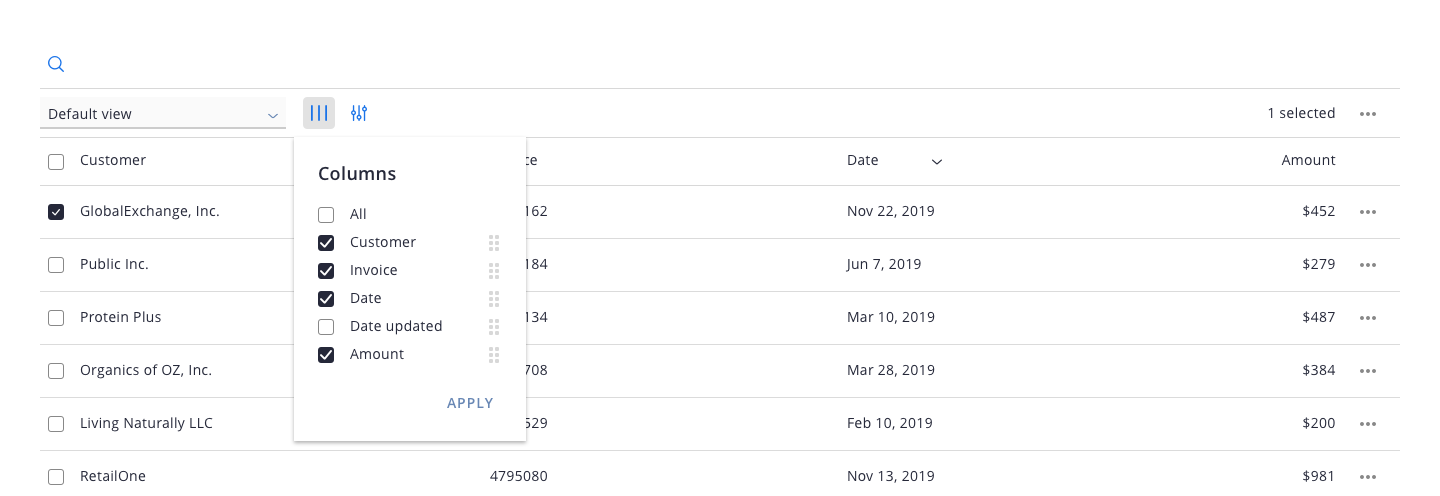Enable the Date updated column checkbox
Screen dimensions: 1440x496
(326, 327)
